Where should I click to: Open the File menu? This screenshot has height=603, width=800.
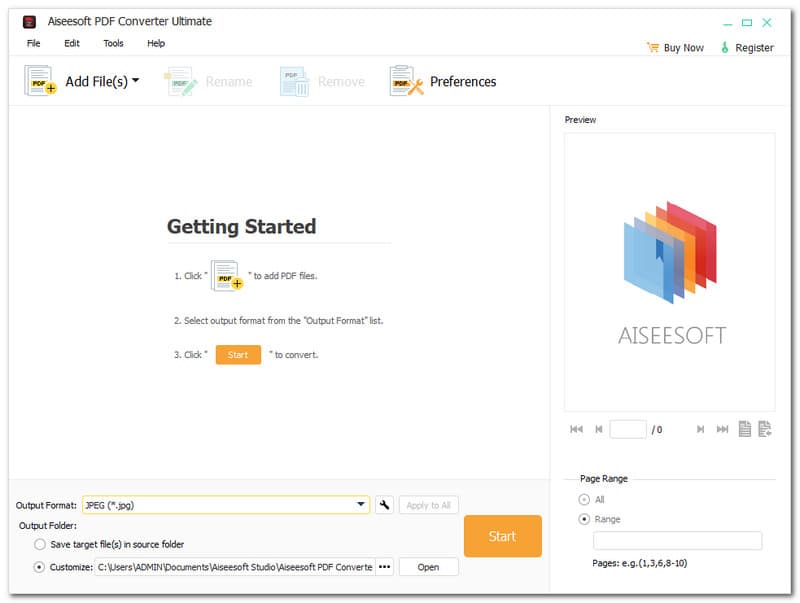pyautogui.click(x=34, y=43)
